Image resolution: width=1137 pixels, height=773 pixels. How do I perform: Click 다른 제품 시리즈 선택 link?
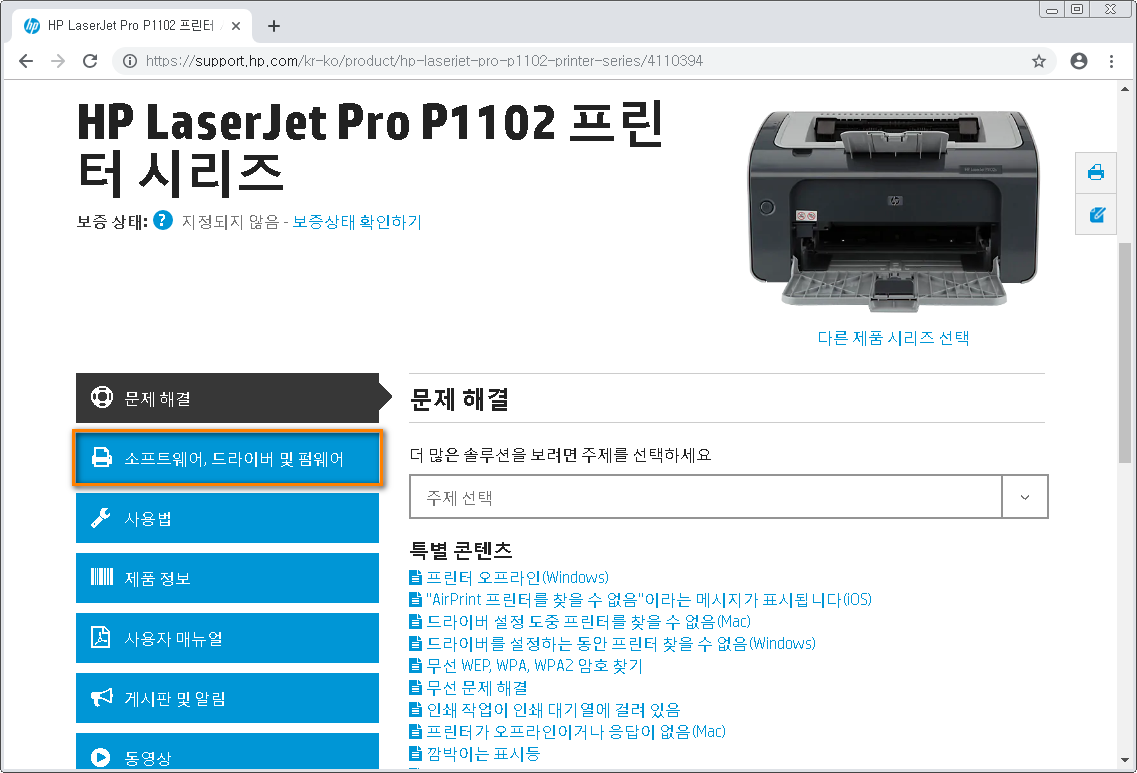point(893,338)
